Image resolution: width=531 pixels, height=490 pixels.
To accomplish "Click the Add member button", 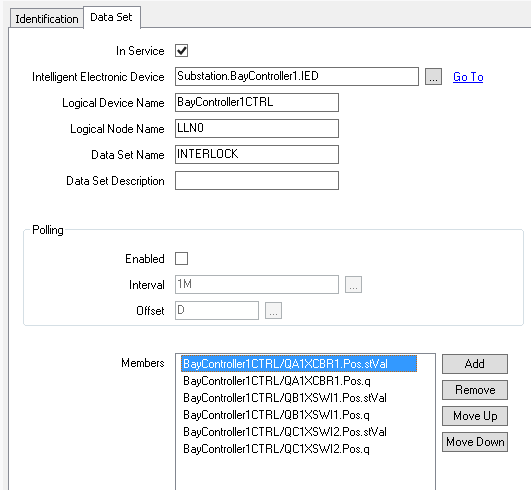I will (475, 364).
